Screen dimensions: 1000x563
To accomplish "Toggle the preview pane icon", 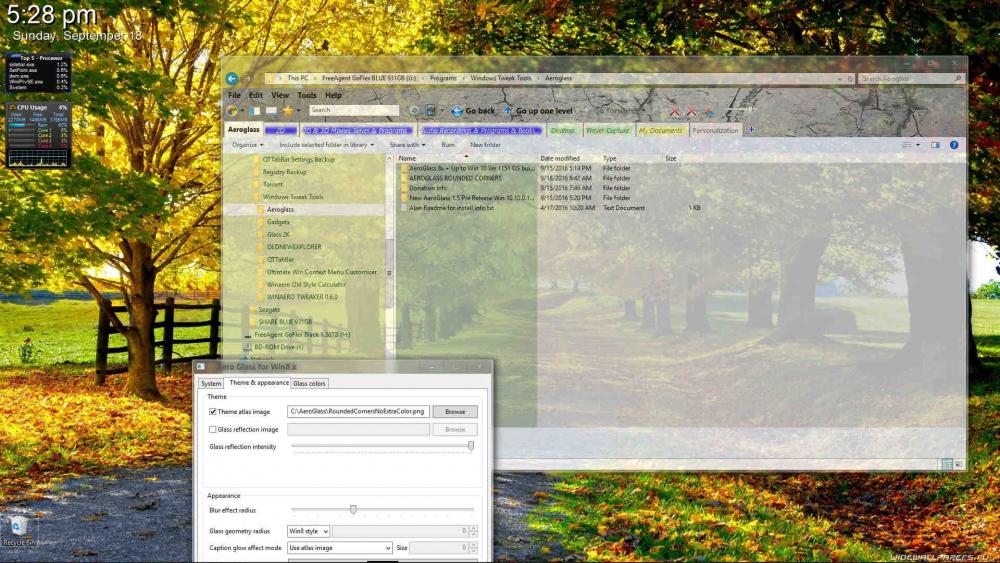I will tap(935, 145).
